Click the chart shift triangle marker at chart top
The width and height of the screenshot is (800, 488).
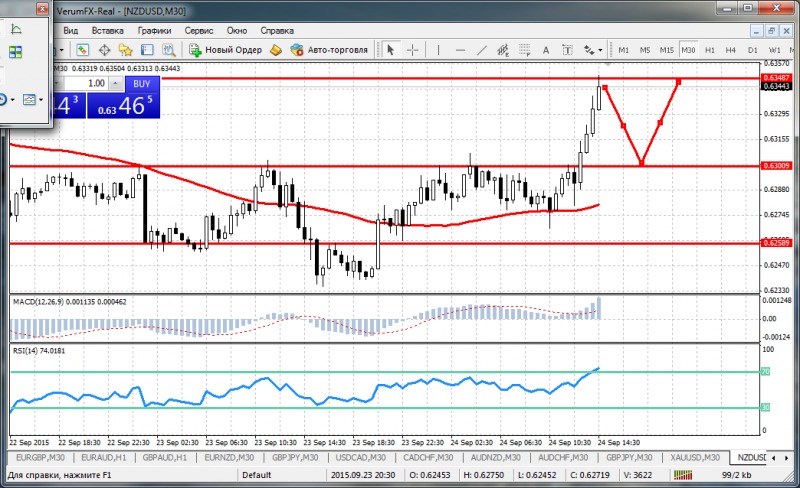[608, 64]
